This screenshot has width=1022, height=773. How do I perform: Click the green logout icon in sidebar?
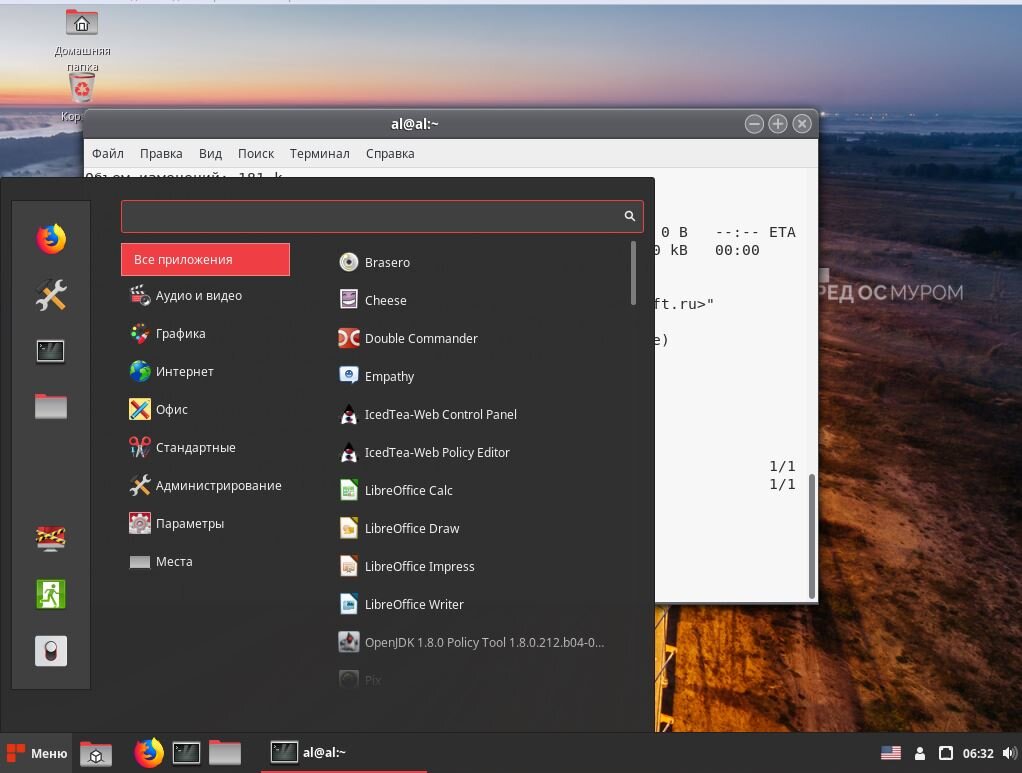tap(51, 594)
